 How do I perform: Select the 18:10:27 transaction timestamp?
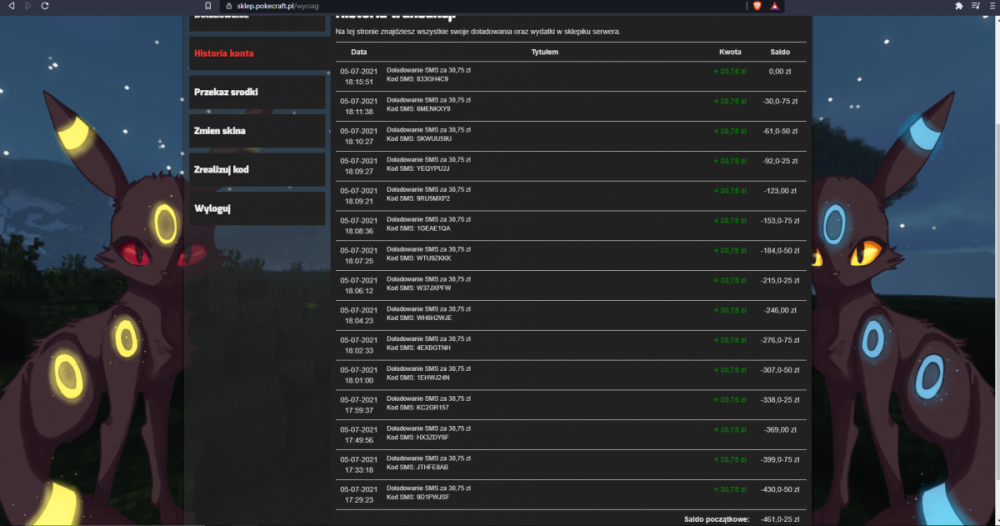[358, 142]
